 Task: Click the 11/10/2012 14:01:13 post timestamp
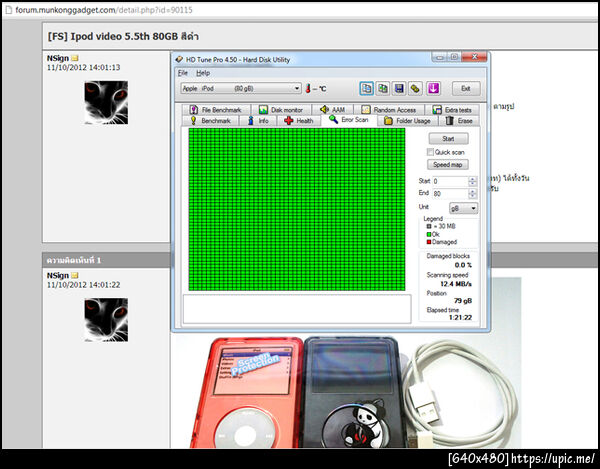tap(83, 67)
